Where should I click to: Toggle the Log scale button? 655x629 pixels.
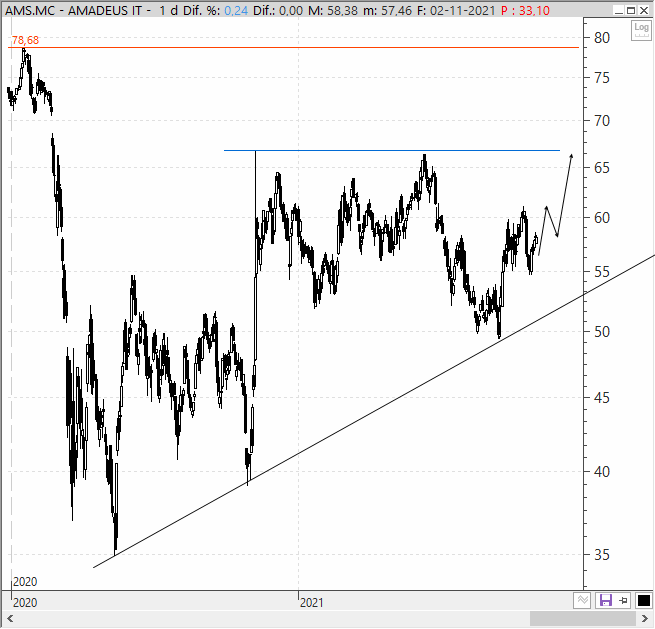pos(641,30)
